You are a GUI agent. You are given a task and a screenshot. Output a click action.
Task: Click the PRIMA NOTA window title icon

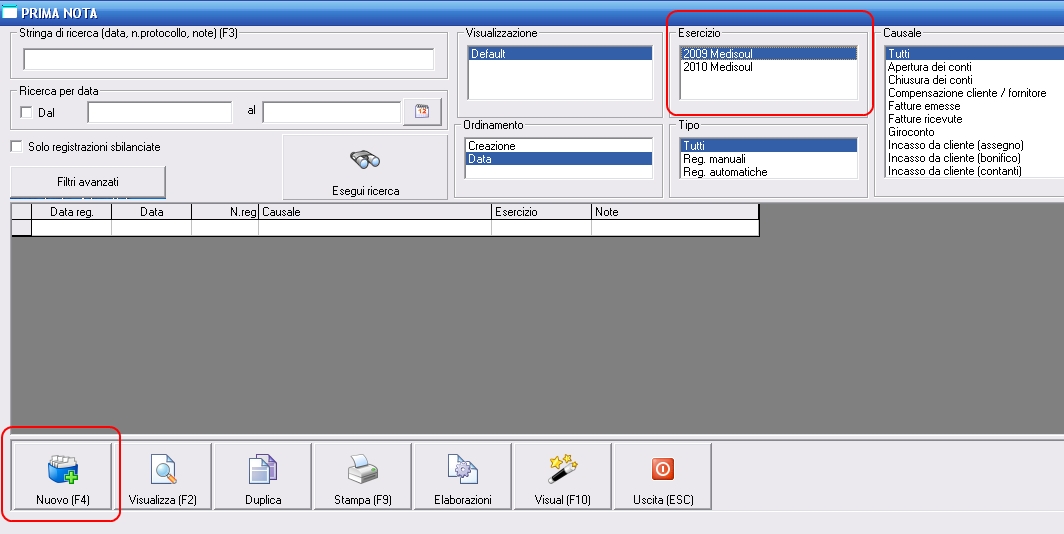click(10, 12)
